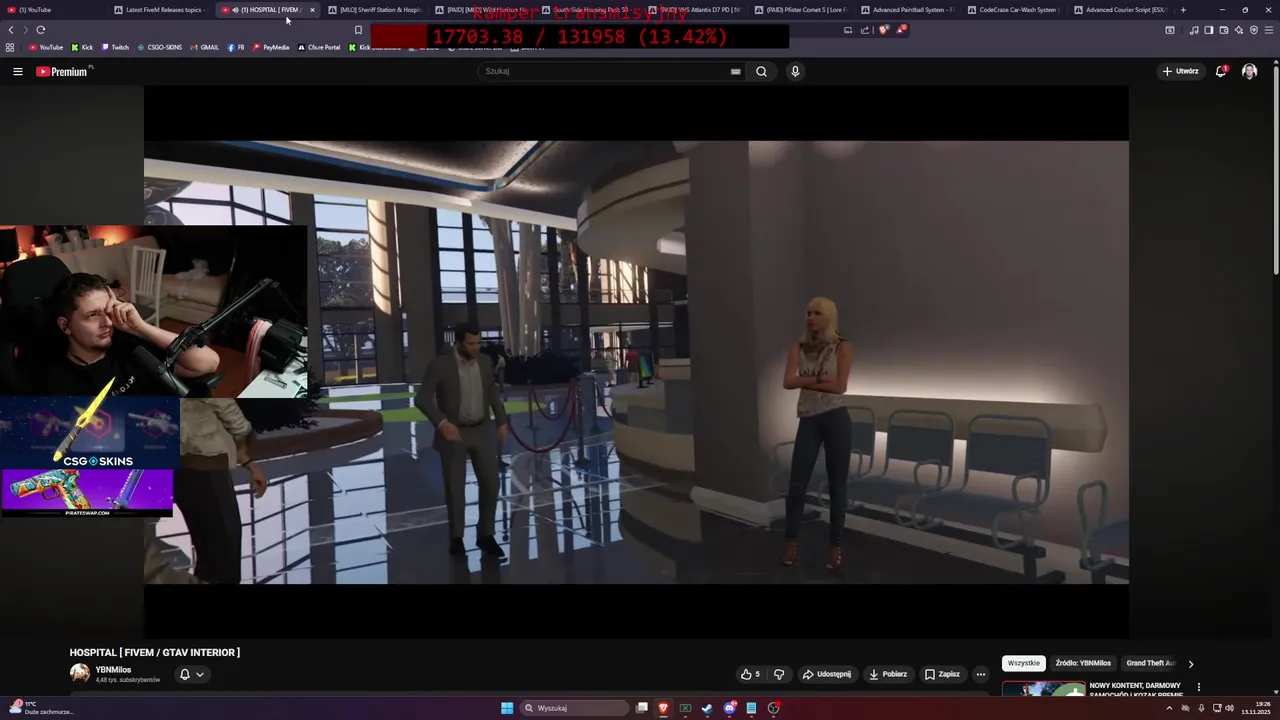Open the Brave Leo AI sparkle icon
This screenshot has width=1280, height=720.
(1238, 30)
